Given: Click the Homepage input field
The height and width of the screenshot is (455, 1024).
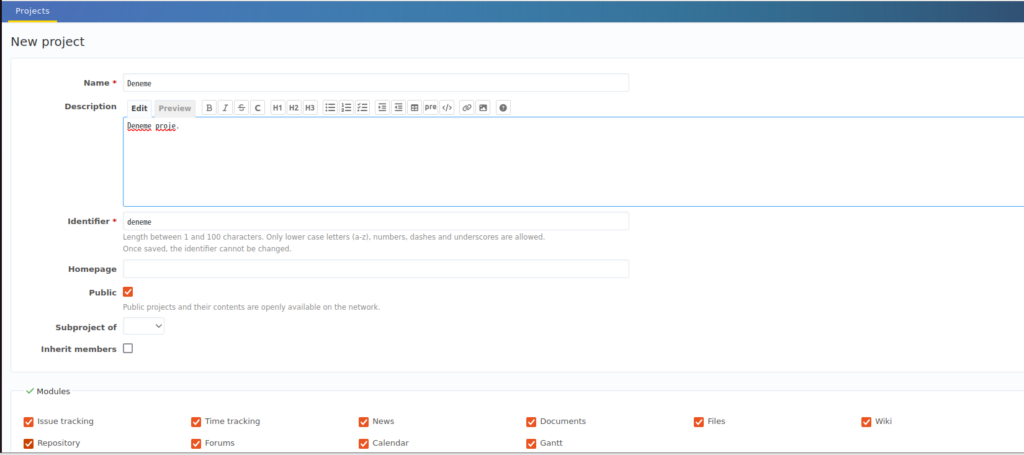Looking at the screenshot, I should tap(375, 269).
